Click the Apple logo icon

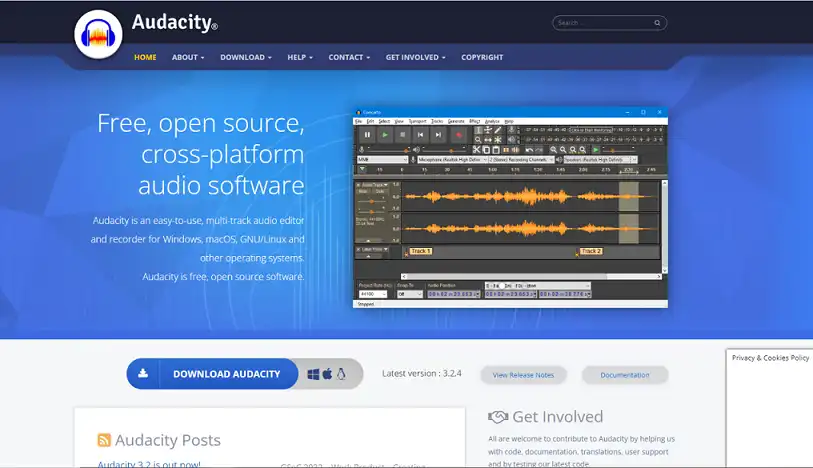click(x=327, y=374)
